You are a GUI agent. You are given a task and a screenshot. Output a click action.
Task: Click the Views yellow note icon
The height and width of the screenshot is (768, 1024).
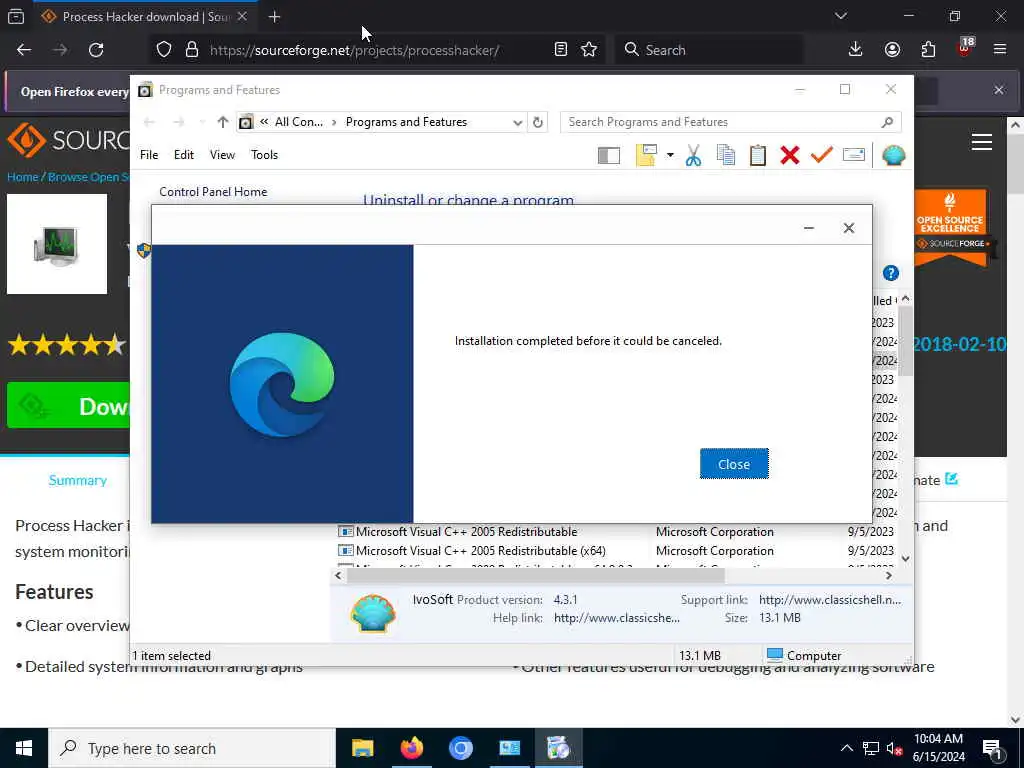click(x=645, y=155)
